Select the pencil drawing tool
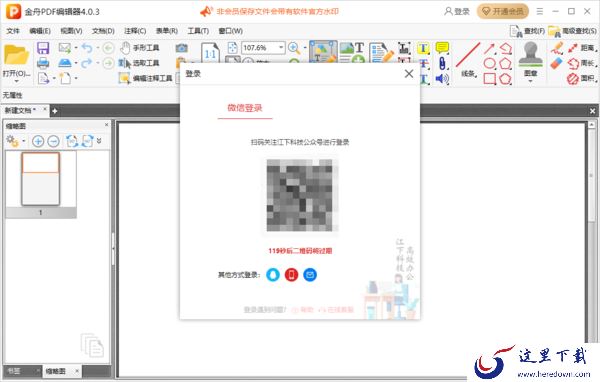Image resolution: width=600 pixels, height=382 pixels. [557, 48]
